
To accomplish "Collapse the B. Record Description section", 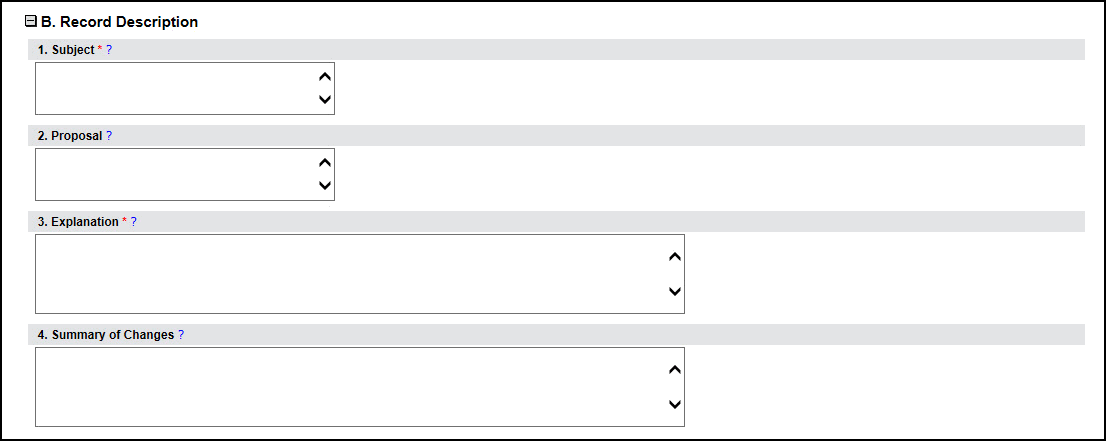I will tap(31, 21).
